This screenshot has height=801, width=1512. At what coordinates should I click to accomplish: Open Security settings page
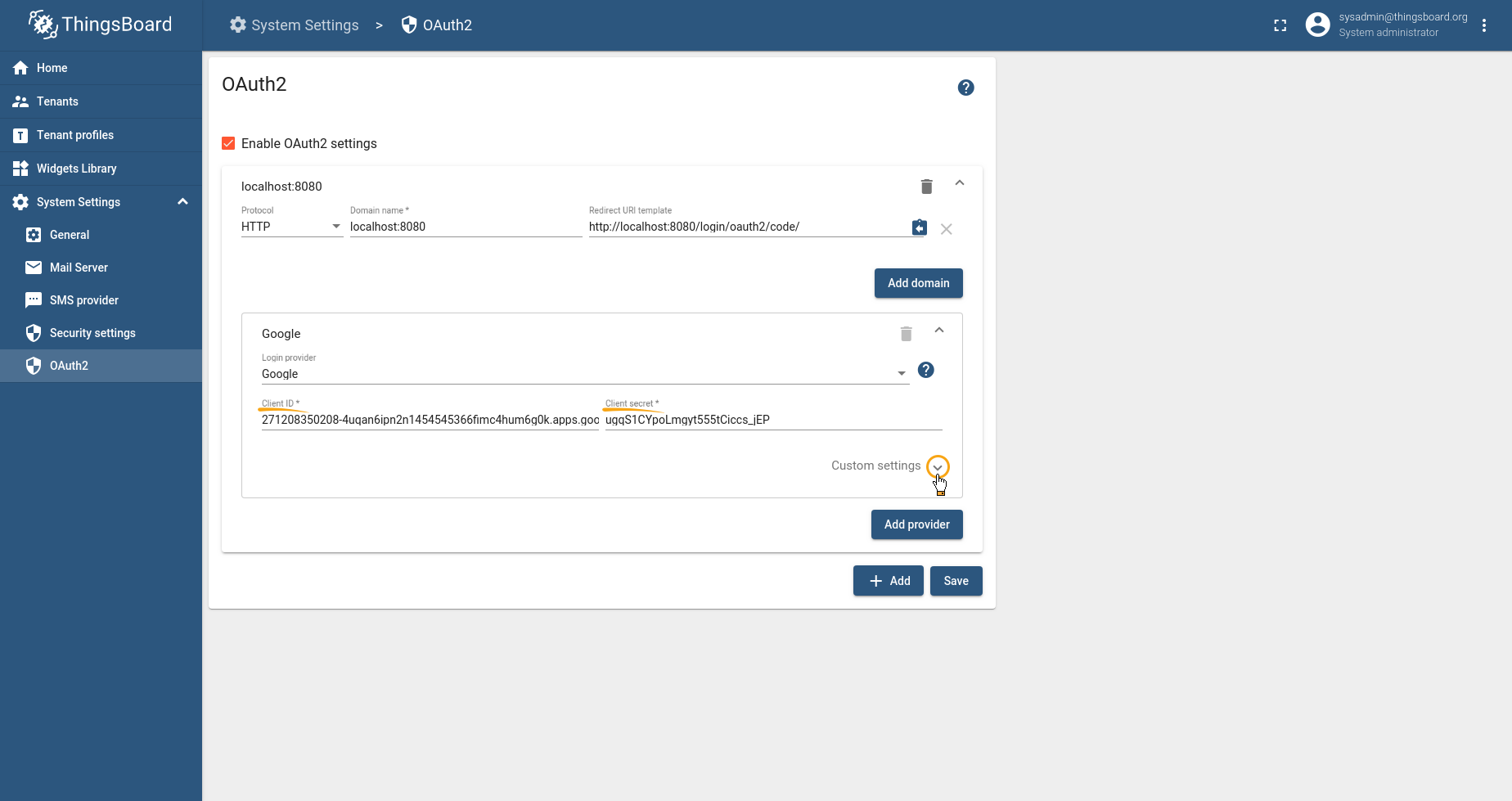pos(101,333)
